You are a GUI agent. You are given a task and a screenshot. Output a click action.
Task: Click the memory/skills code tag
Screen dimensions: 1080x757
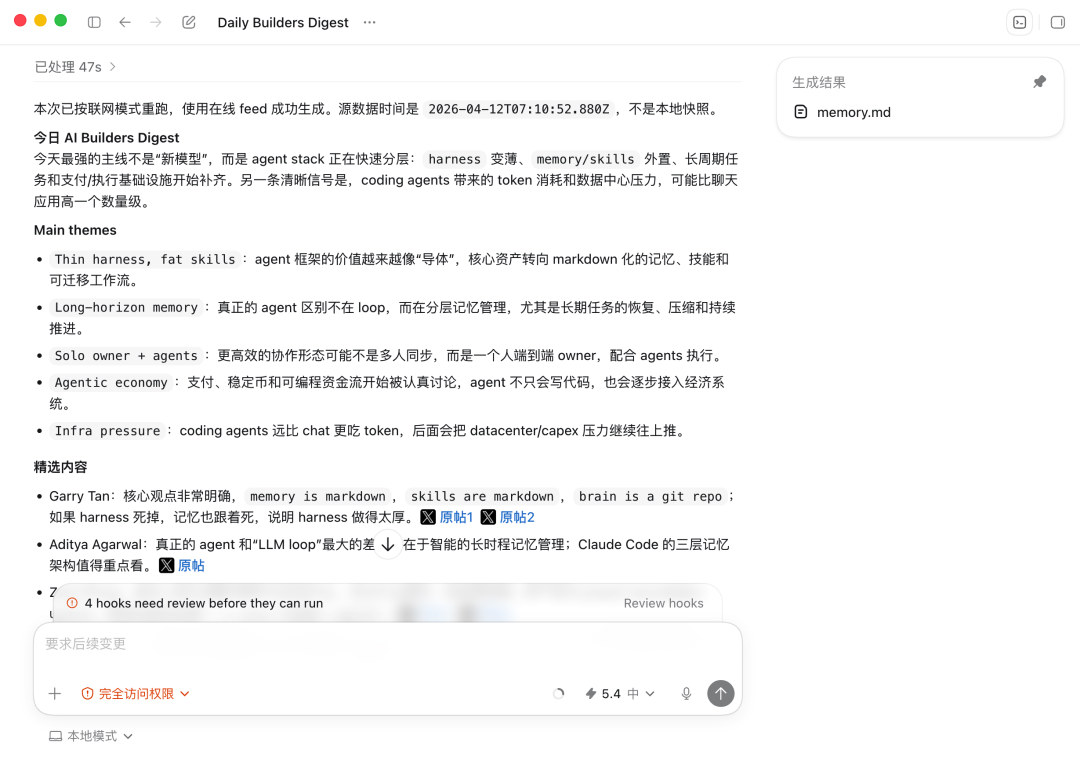tap(585, 159)
